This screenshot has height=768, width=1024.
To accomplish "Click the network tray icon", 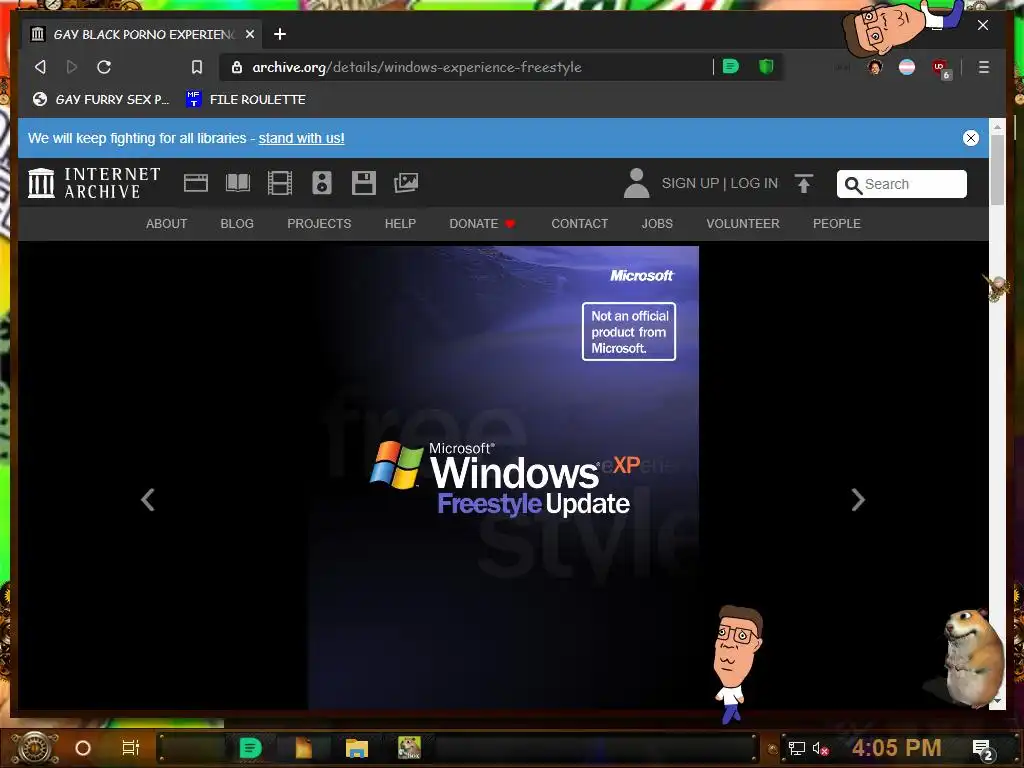I will (x=796, y=748).
